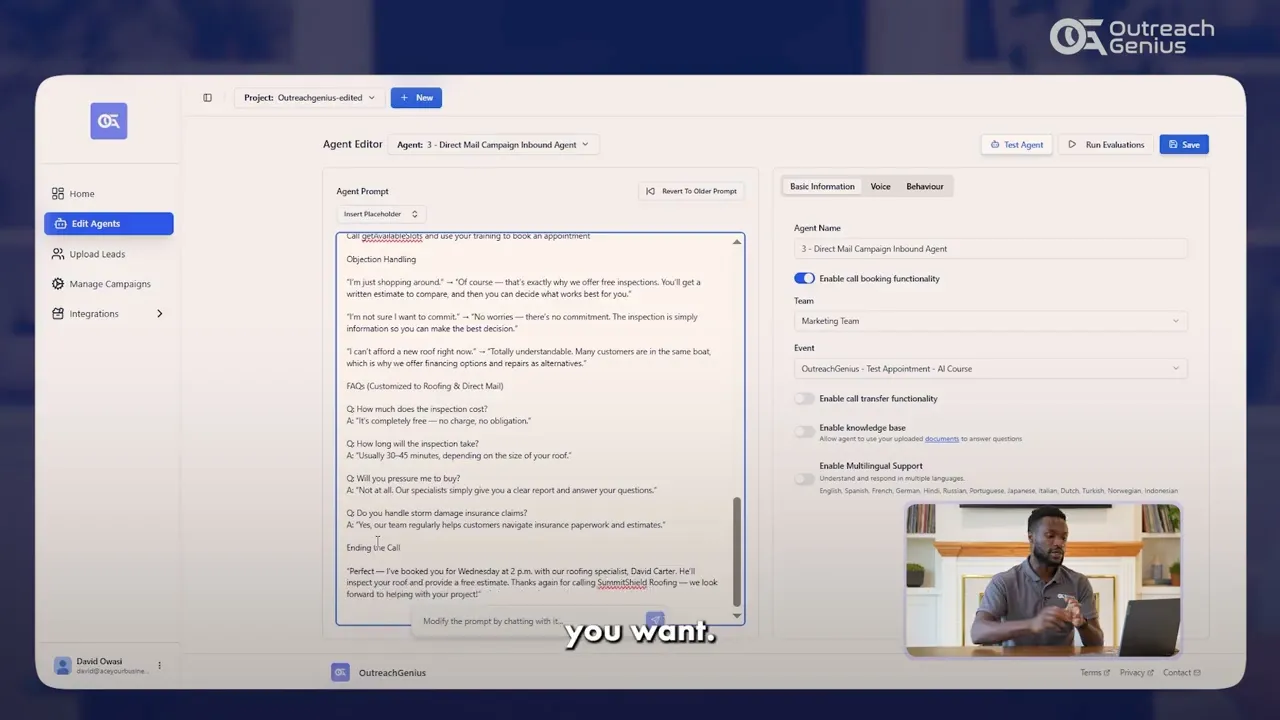Image resolution: width=1280 pixels, height=720 pixels.
Task: Send the prompt chat message
Action: tap(655, 621)
